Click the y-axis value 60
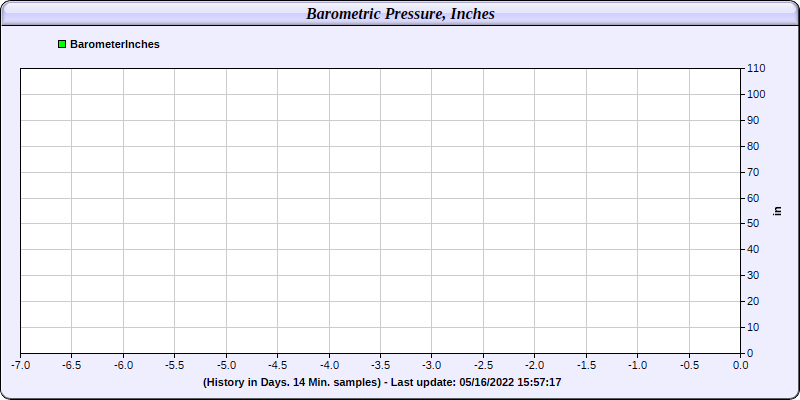 click(754, 198)
